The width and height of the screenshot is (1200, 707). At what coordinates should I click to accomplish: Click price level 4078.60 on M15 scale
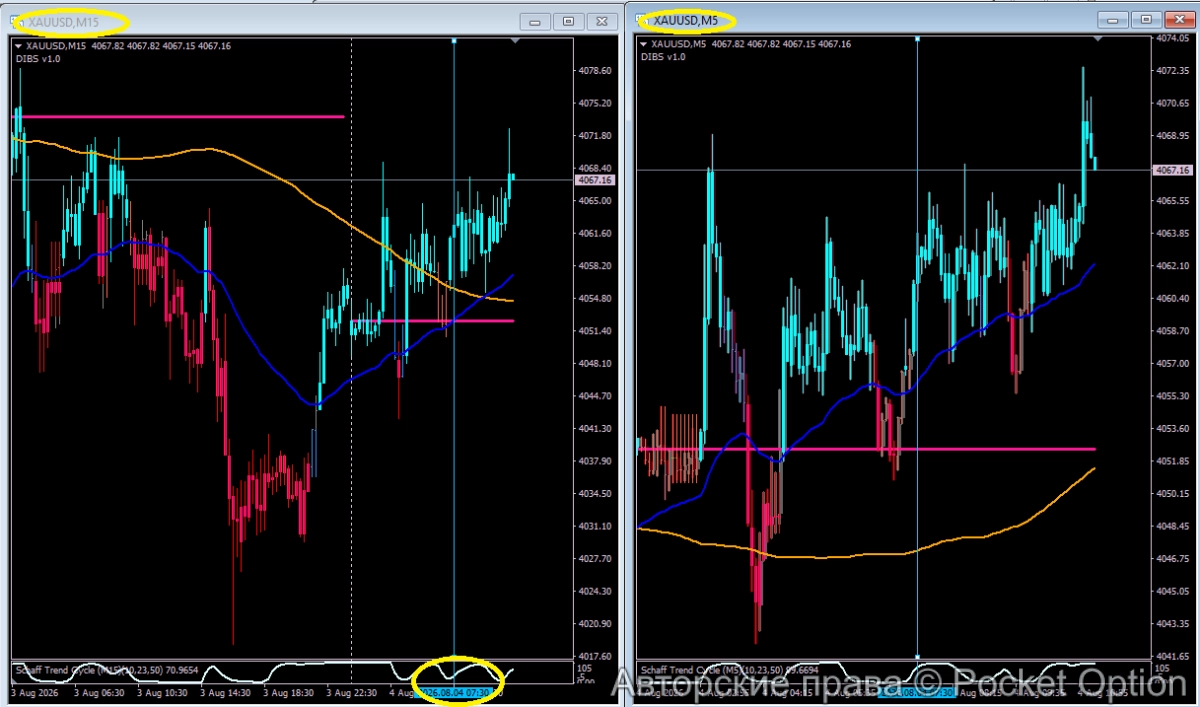tap(595, 71)
